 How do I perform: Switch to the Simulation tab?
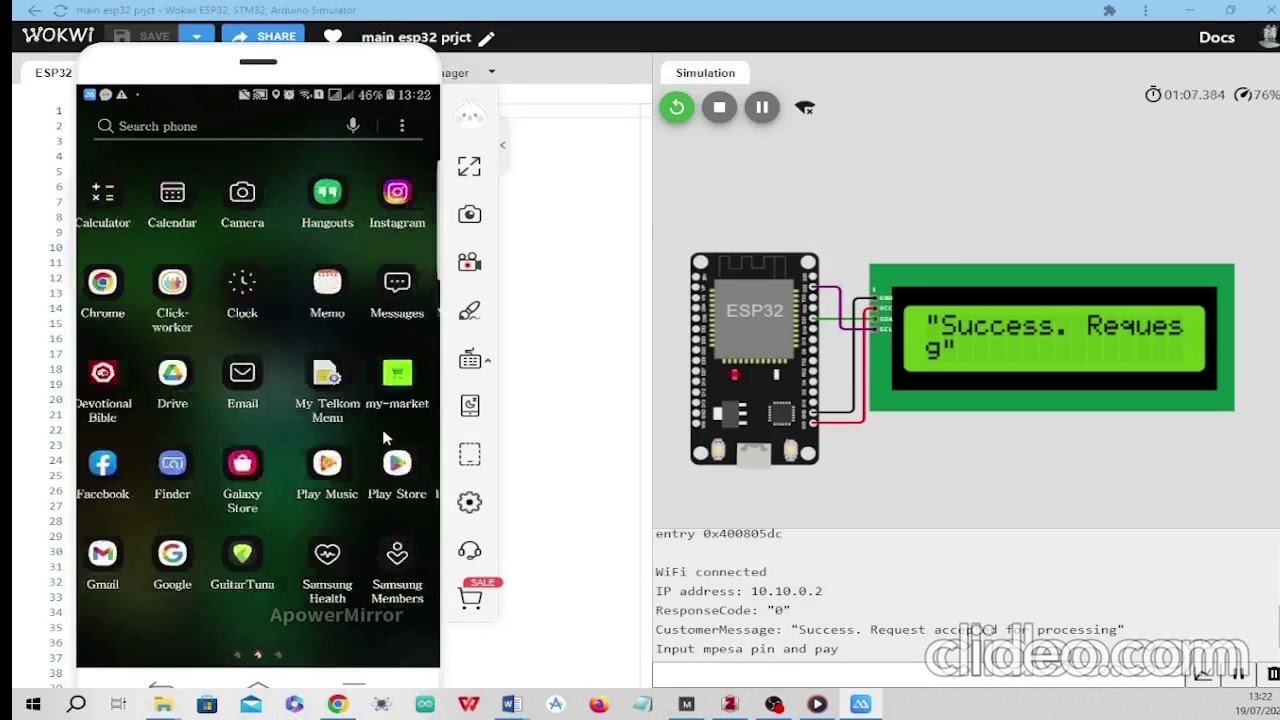[x=705, y=73]
